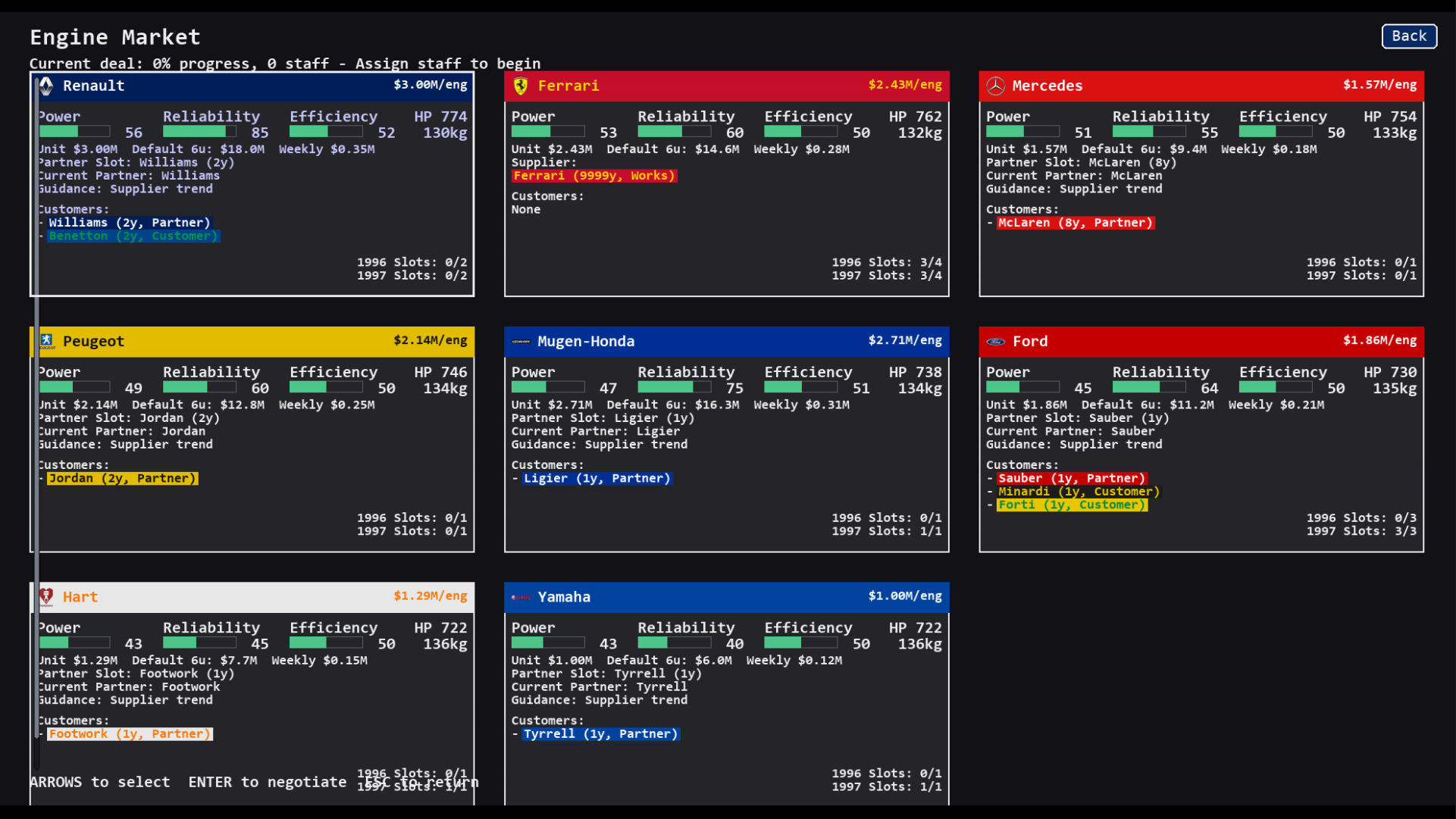Click Hart's 136kg weight value

tap(445, 644)
